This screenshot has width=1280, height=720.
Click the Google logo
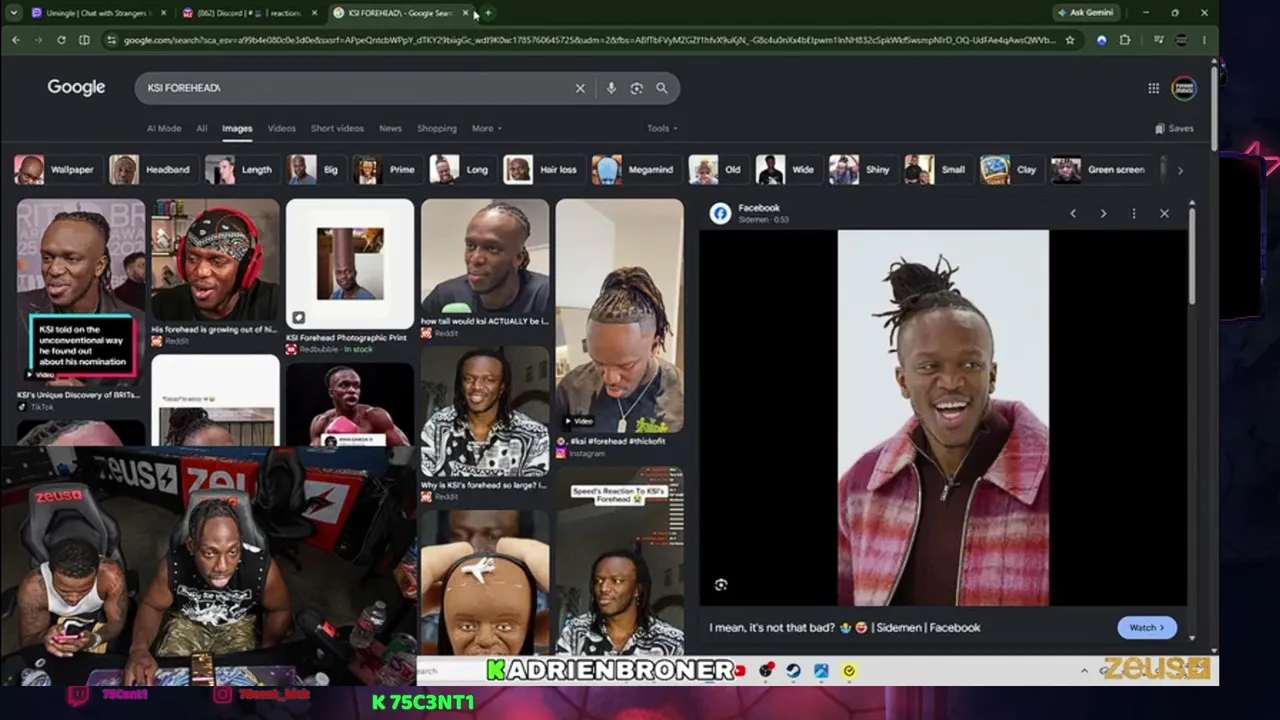click(76, 88)
